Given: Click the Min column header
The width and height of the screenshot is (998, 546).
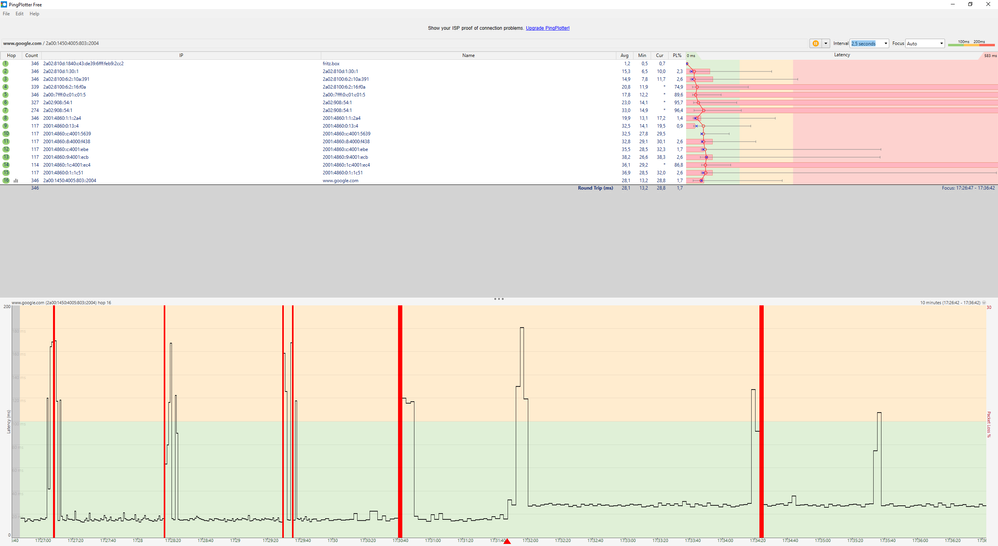Looking at the screenshot, I should coord(642,55).
